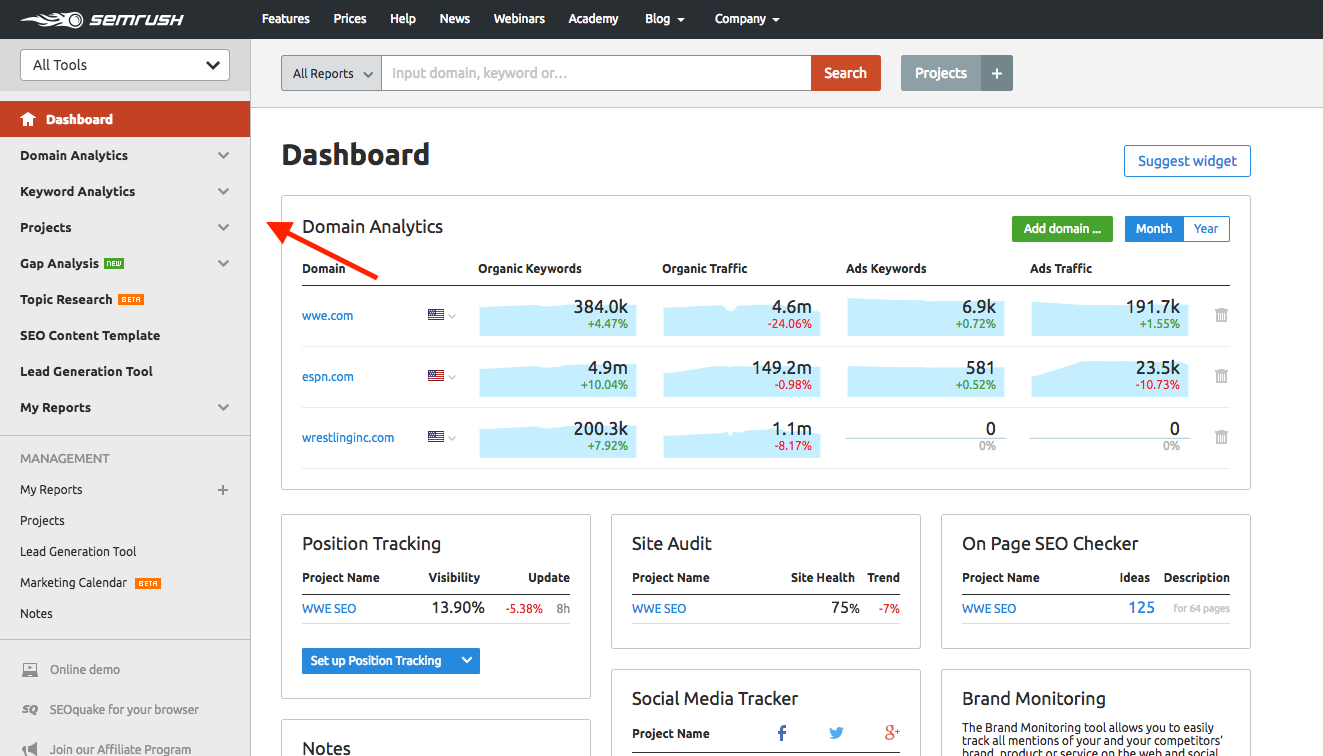
Task: Open WWE SEO in Site Audit
Action: coord(659,608)
